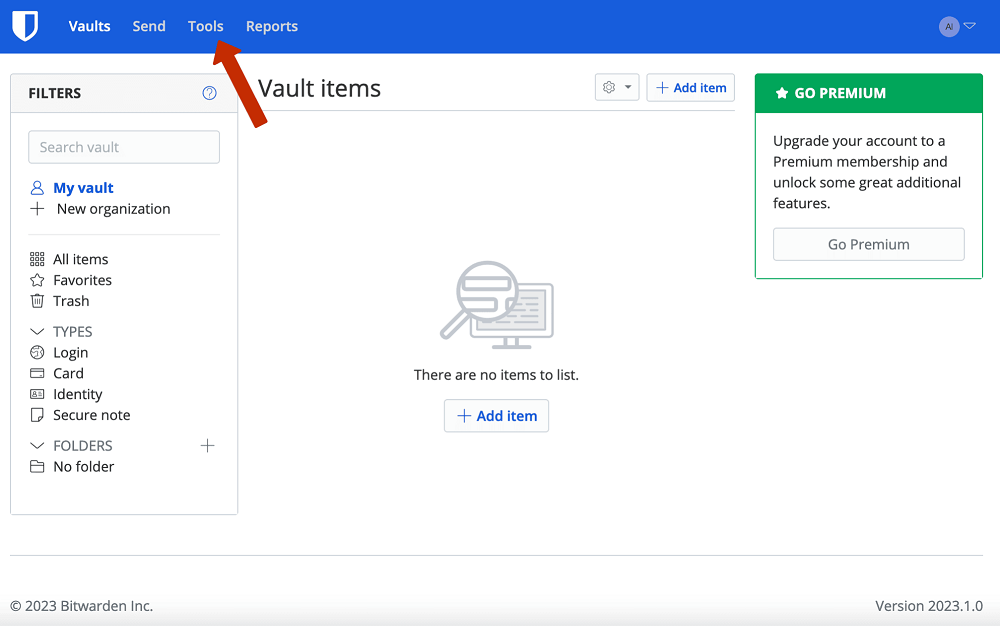Click the Favorites star icon

coord(37,280)
